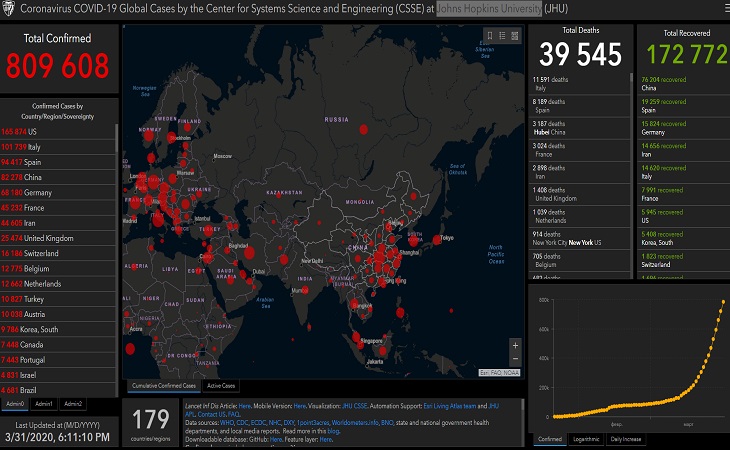Open the map bookmarks icon

[x=489, y=36]
